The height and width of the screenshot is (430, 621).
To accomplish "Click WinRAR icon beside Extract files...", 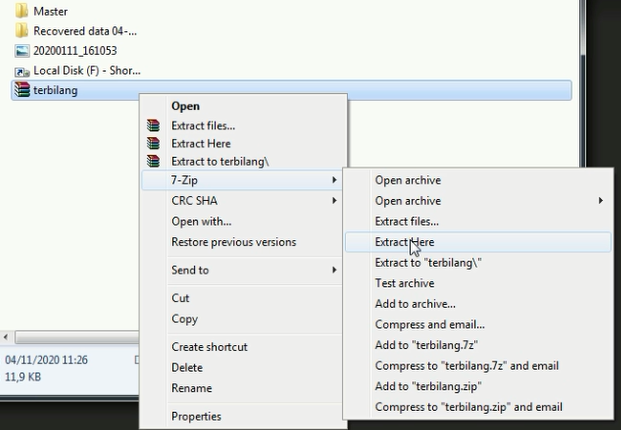I will (x=153, y=126).
